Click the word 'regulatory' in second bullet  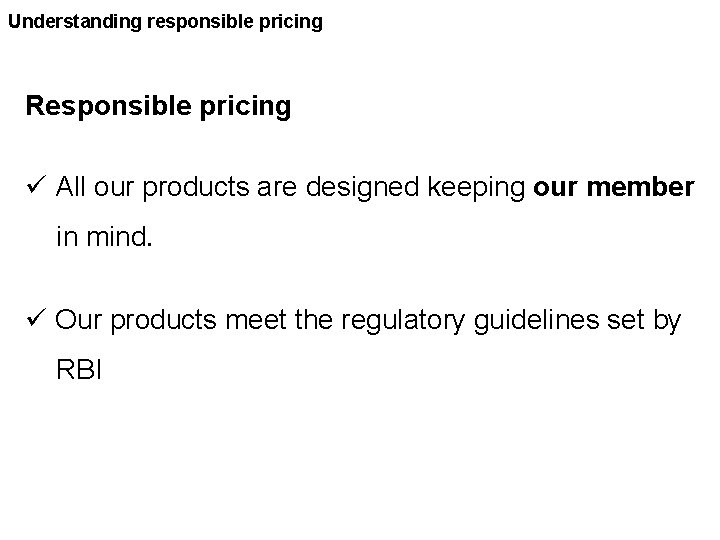pyautogui.click(x=403, y=321)
